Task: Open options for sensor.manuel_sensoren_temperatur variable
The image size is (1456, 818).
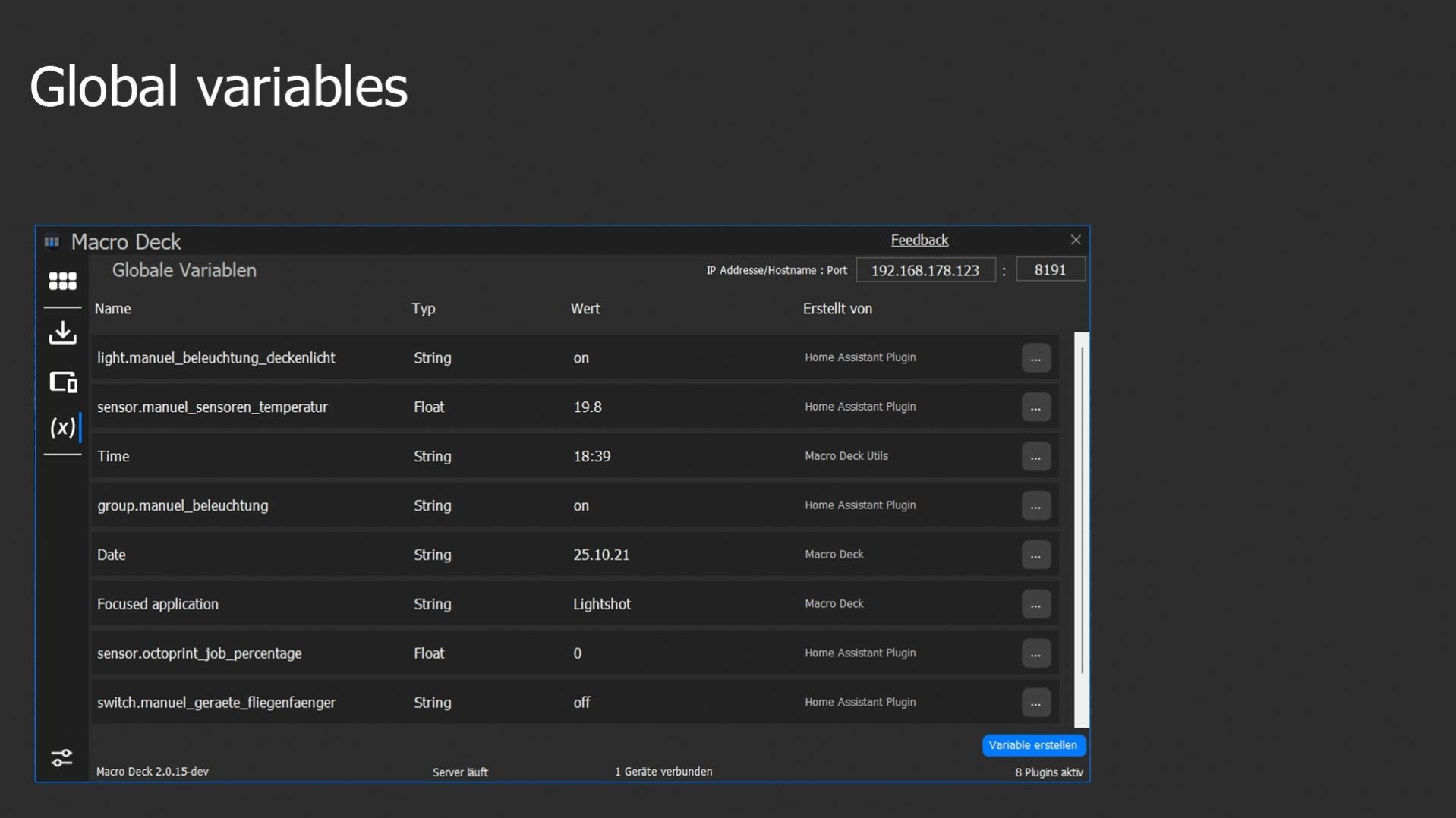Action: pos(1035,407)
